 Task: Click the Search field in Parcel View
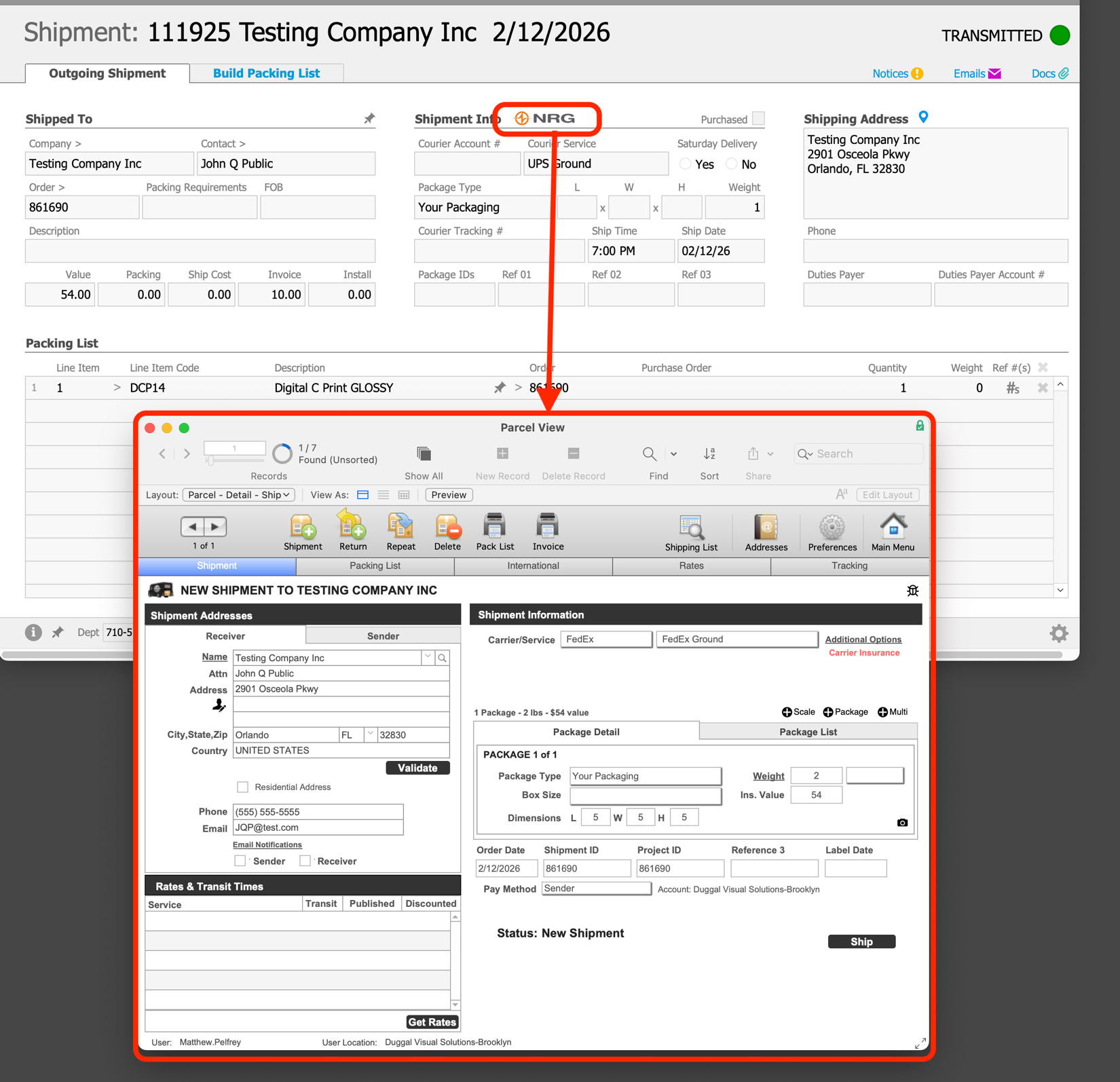[858, 454]
